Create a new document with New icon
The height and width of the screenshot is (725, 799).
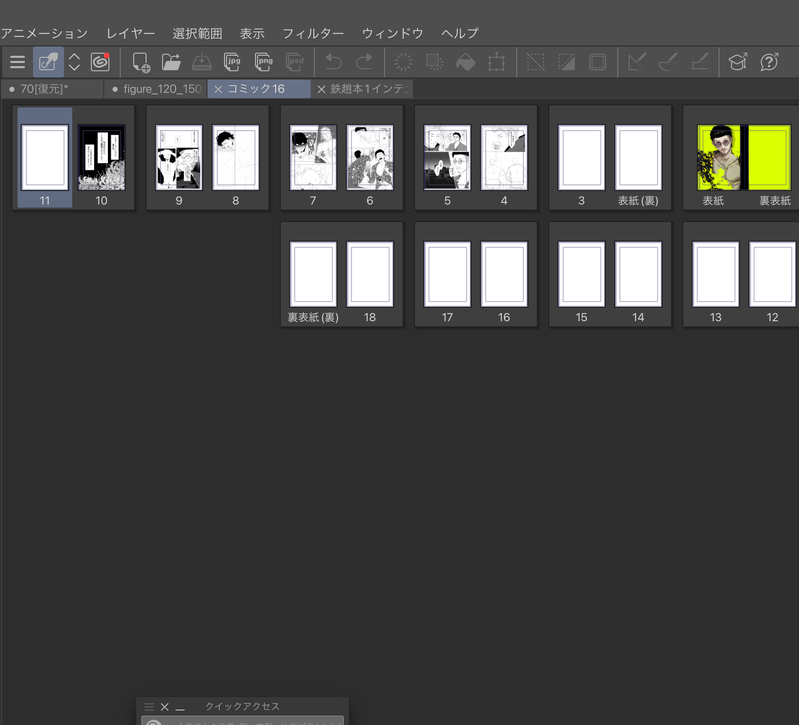pyautogui.click(x=141, y=62)
